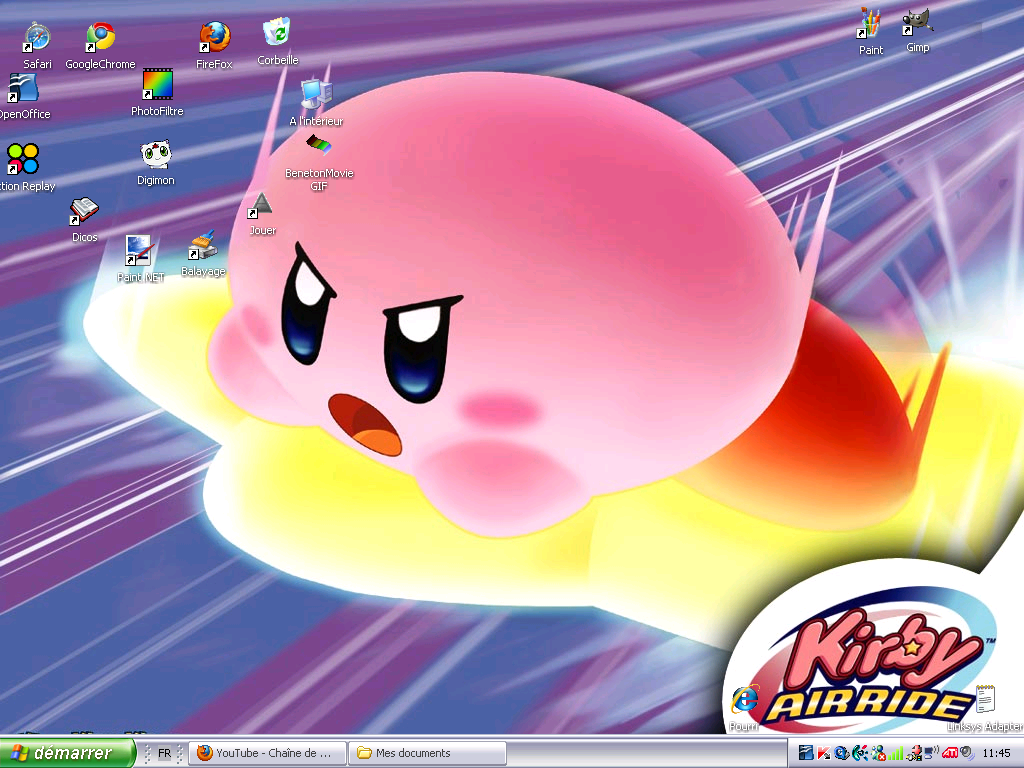This screenshot has height=768, width=1024.
Task: Switch to the YouTube Firefox taskbar window
Action: (267, 753)
